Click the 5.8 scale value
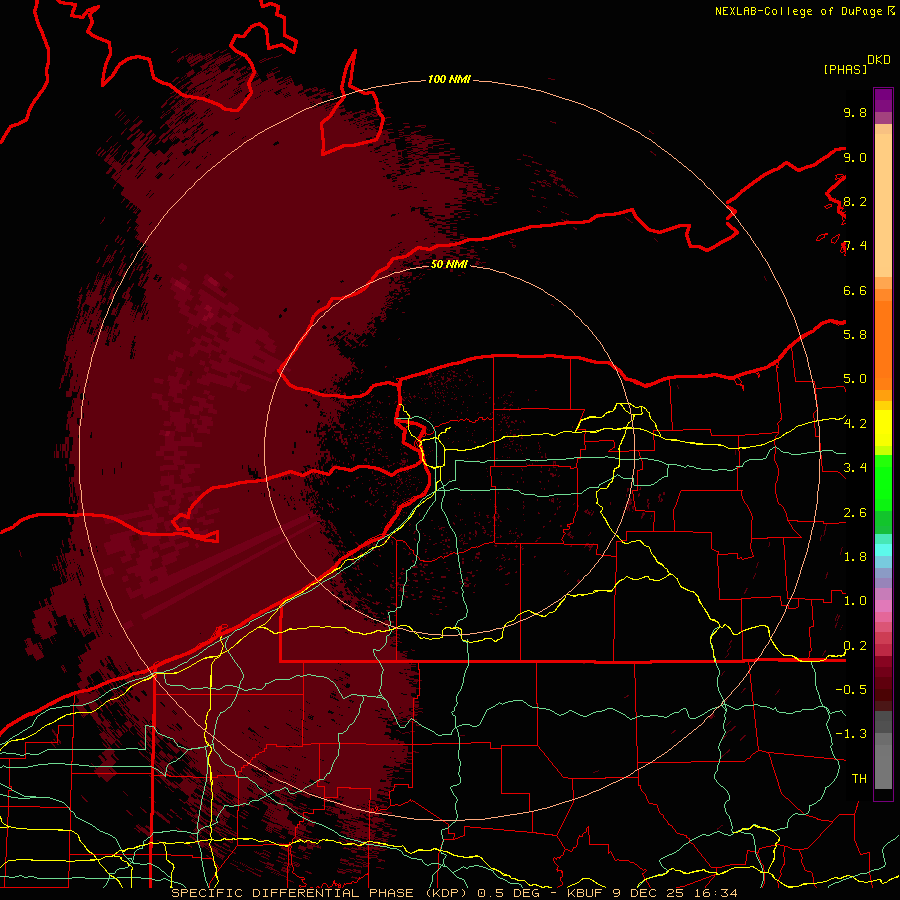 (855, 334)
